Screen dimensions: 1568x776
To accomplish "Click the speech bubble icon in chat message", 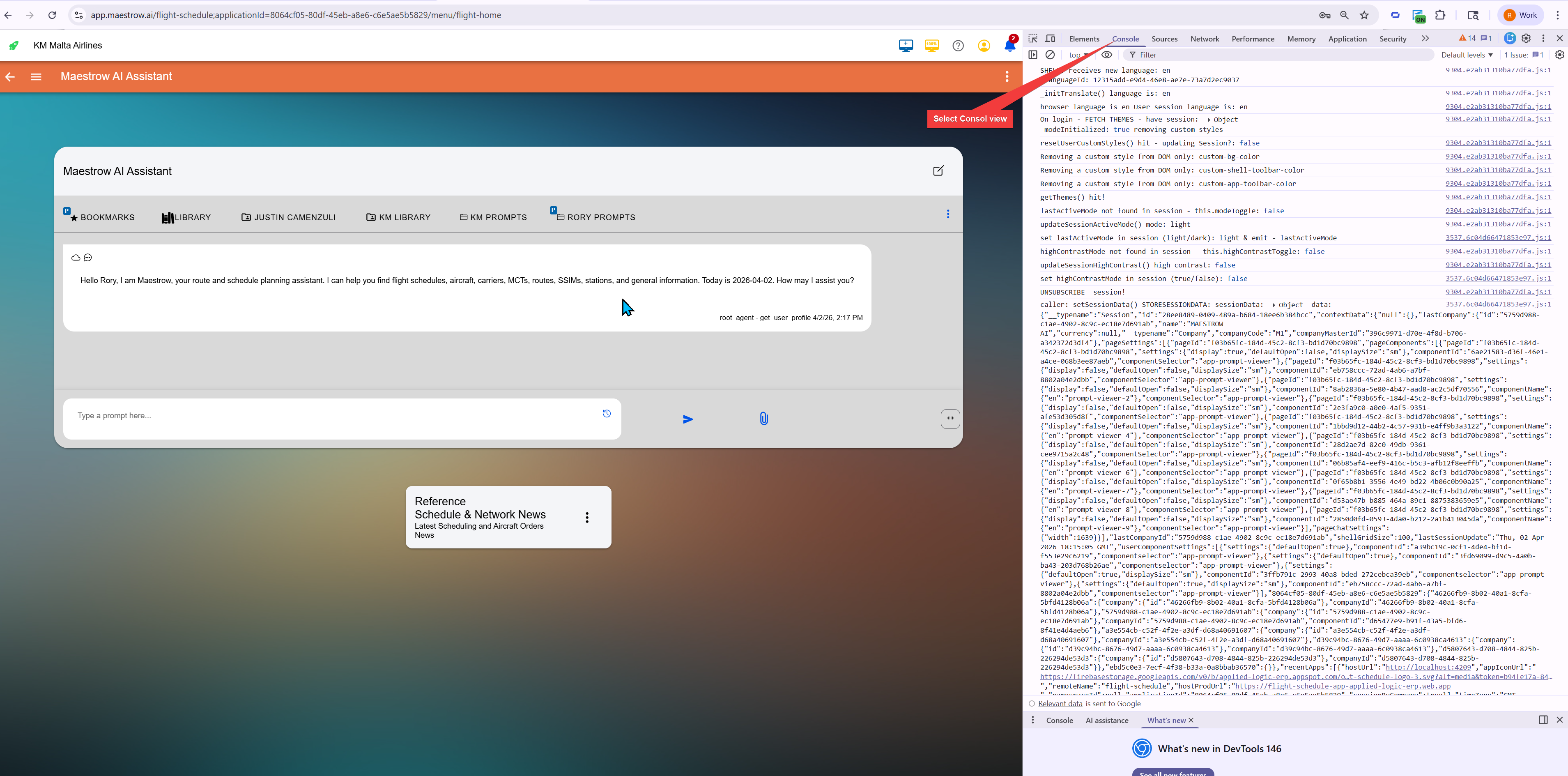I will coord(87,258).
